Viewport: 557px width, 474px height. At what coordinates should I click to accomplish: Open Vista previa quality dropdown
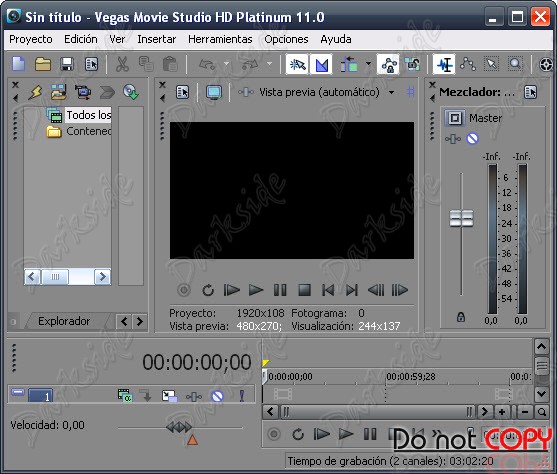pyautogui.click(x=391, y=92)
